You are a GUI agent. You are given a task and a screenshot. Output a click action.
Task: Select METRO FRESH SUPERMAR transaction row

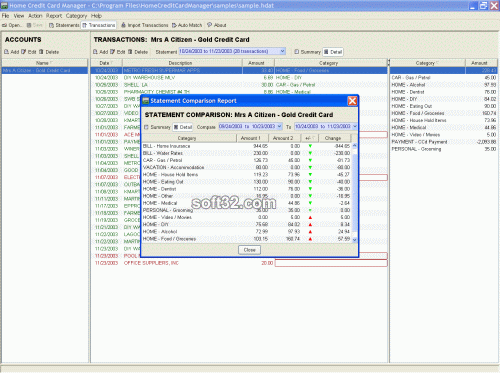point(239,70)
